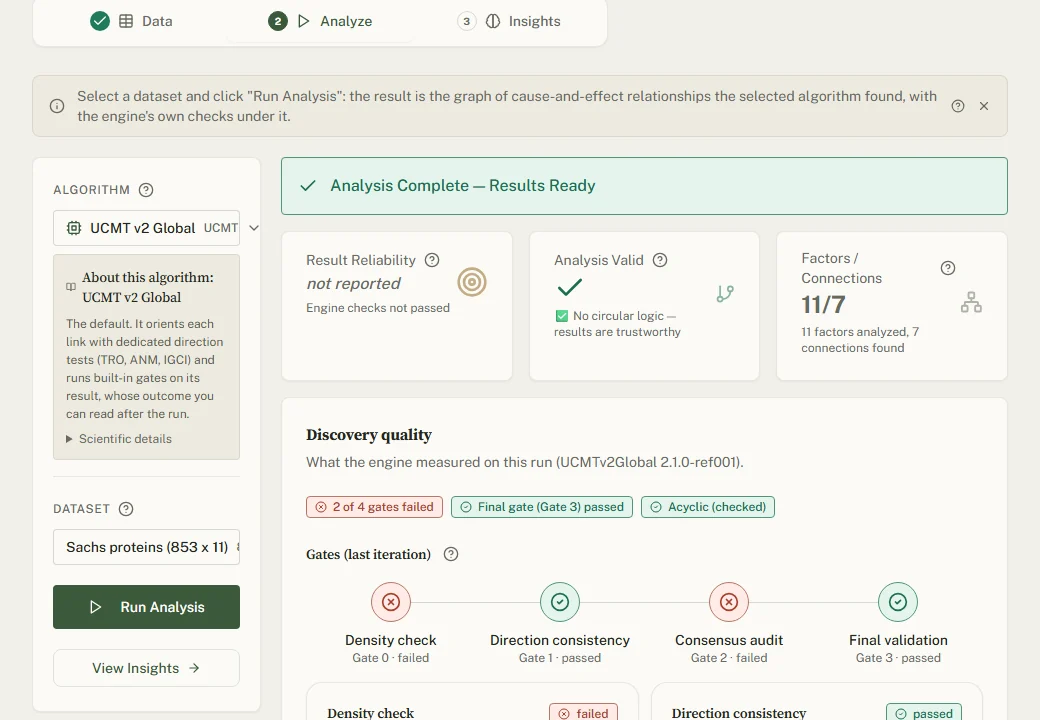Click 'Engine checks not passed' text
Screen dimensions: 1040x720
point(378,308)
